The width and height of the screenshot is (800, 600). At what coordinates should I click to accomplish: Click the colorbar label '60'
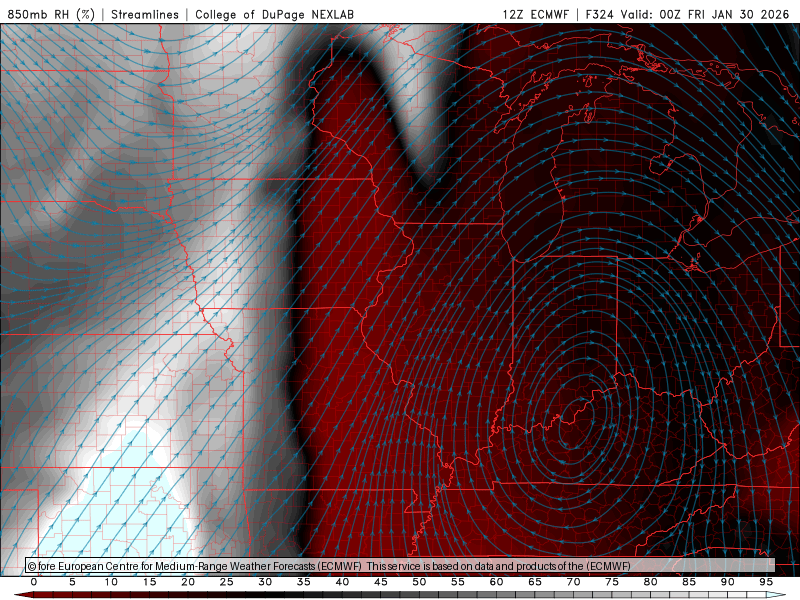coord(496,582)
